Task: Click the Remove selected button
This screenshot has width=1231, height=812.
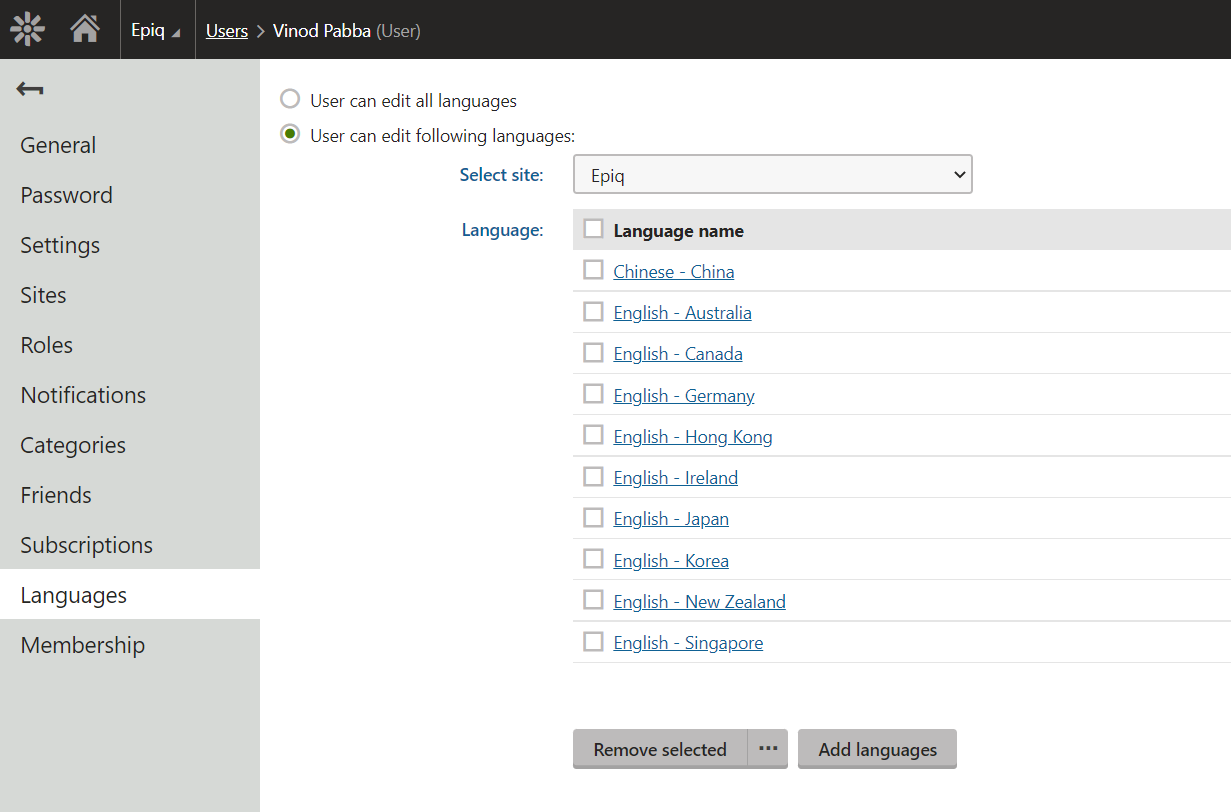Action: [659, 749]
